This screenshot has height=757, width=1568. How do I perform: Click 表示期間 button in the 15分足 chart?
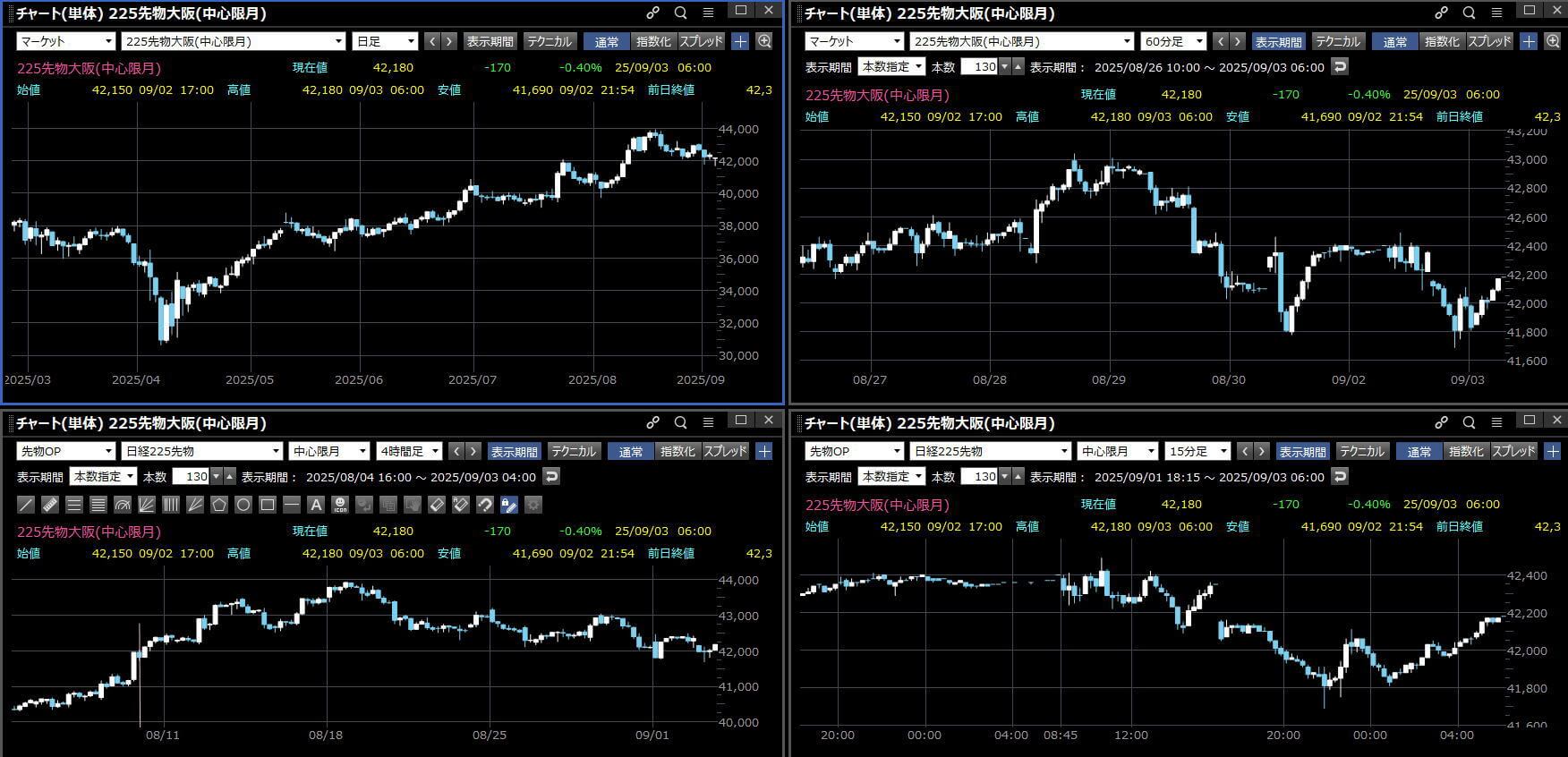pyautogui.click(x=1302, y=451)
